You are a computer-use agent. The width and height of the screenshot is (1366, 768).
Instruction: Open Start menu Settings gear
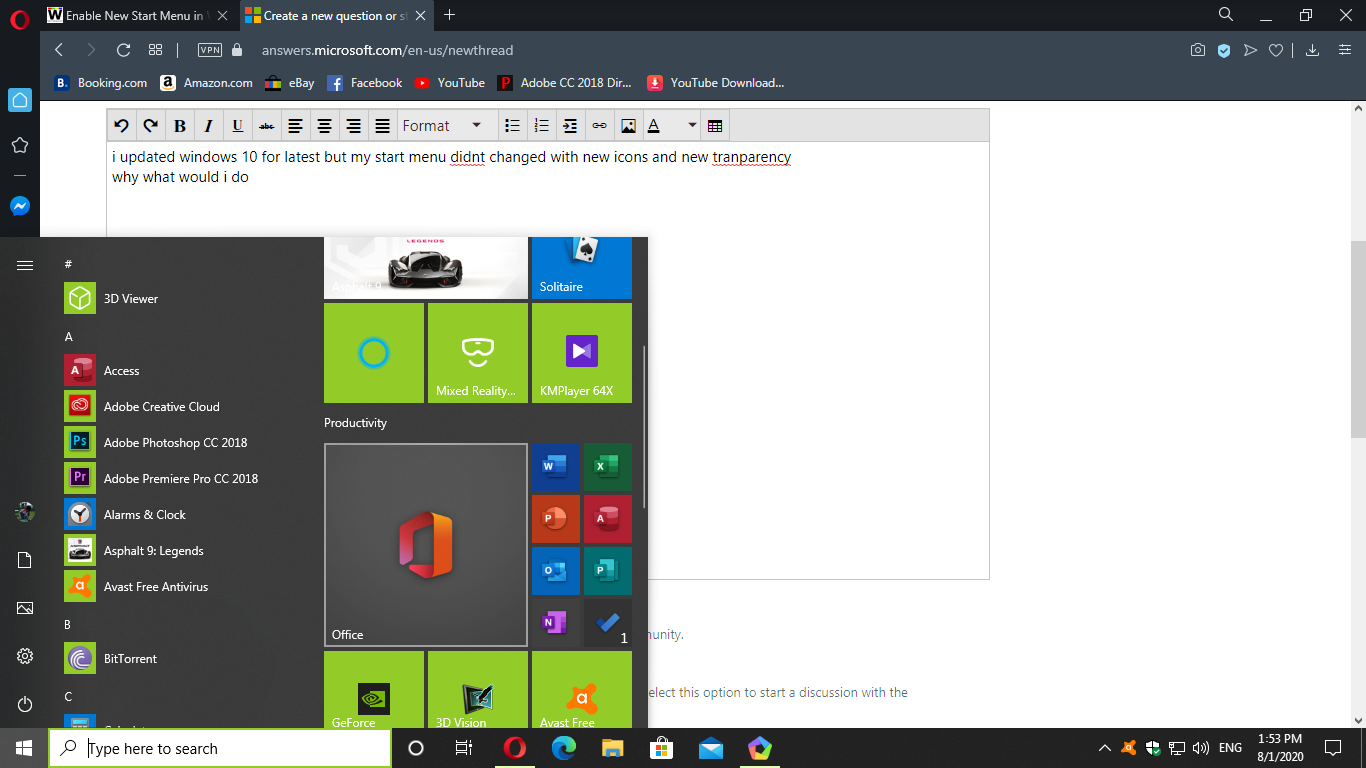pyautogui.click(x=25, y=656)
